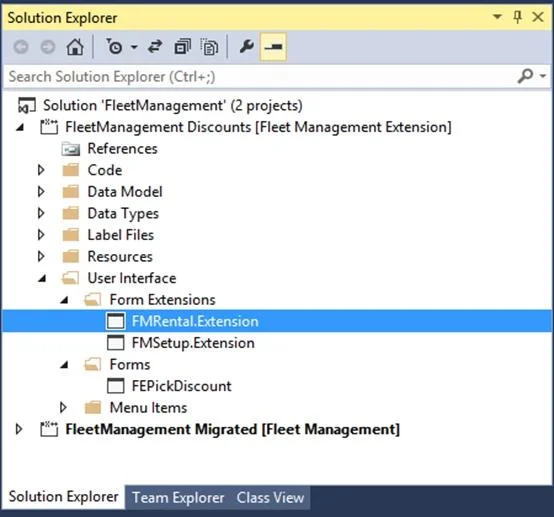Click the Collapse All icon
The image size is (554, 517).
[183, 47]
